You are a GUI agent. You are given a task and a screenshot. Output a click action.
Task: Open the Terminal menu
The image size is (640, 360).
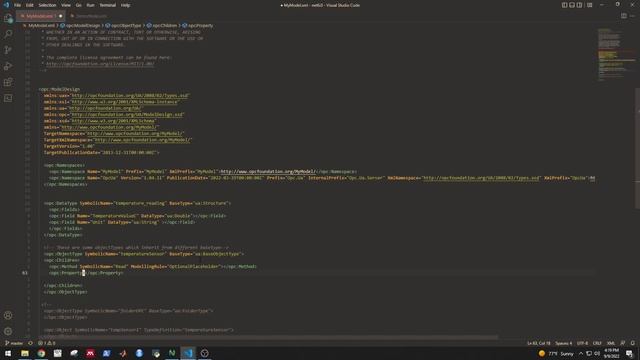108,5
